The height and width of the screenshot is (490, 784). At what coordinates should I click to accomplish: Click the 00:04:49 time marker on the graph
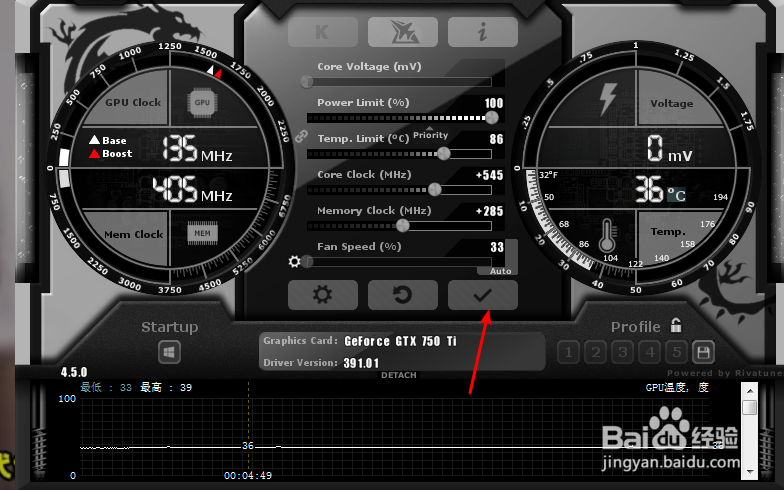pyautogui.click(x=248, y=476)
